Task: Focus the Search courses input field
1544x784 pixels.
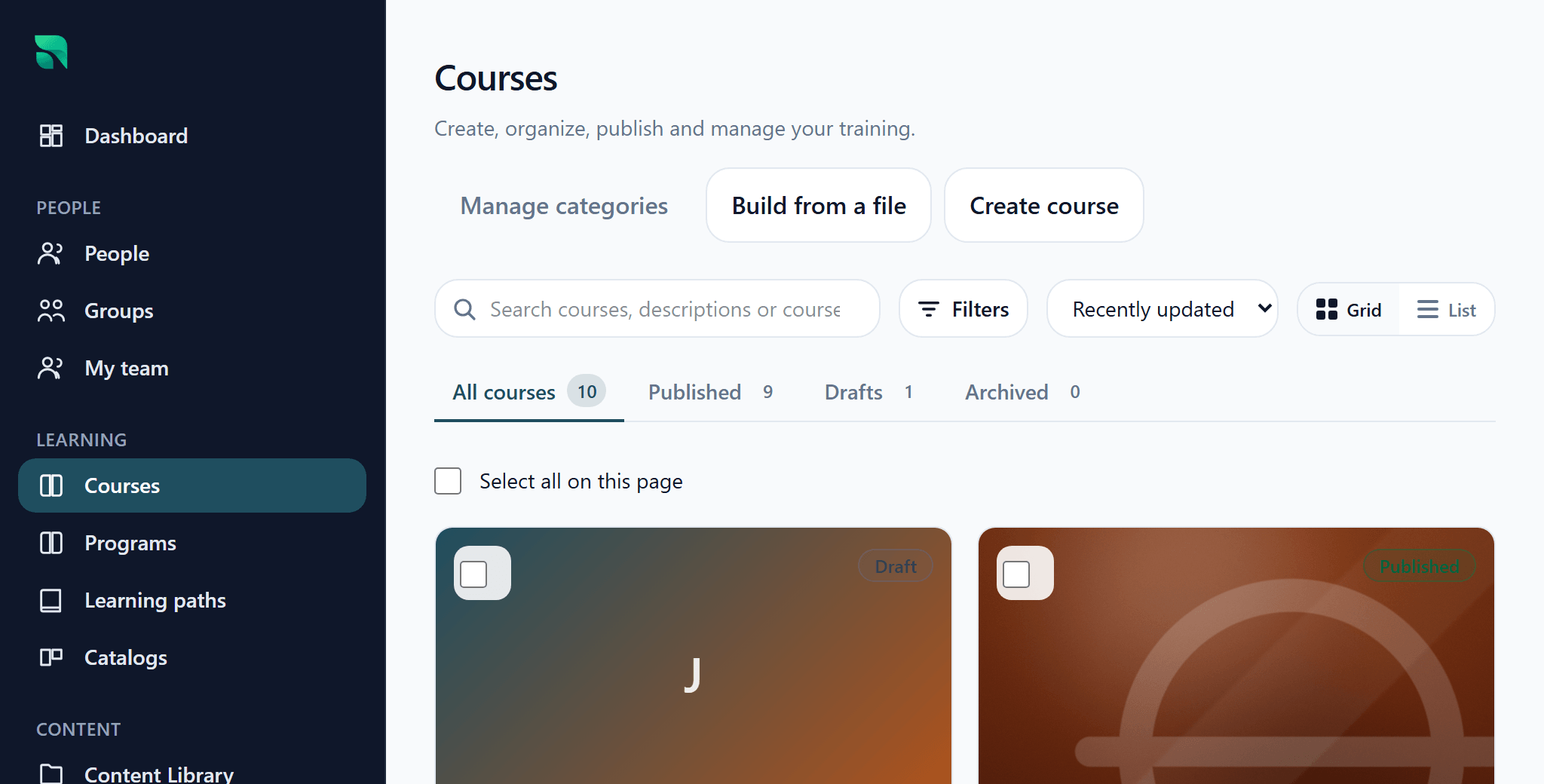Action: tap(657, 309)
